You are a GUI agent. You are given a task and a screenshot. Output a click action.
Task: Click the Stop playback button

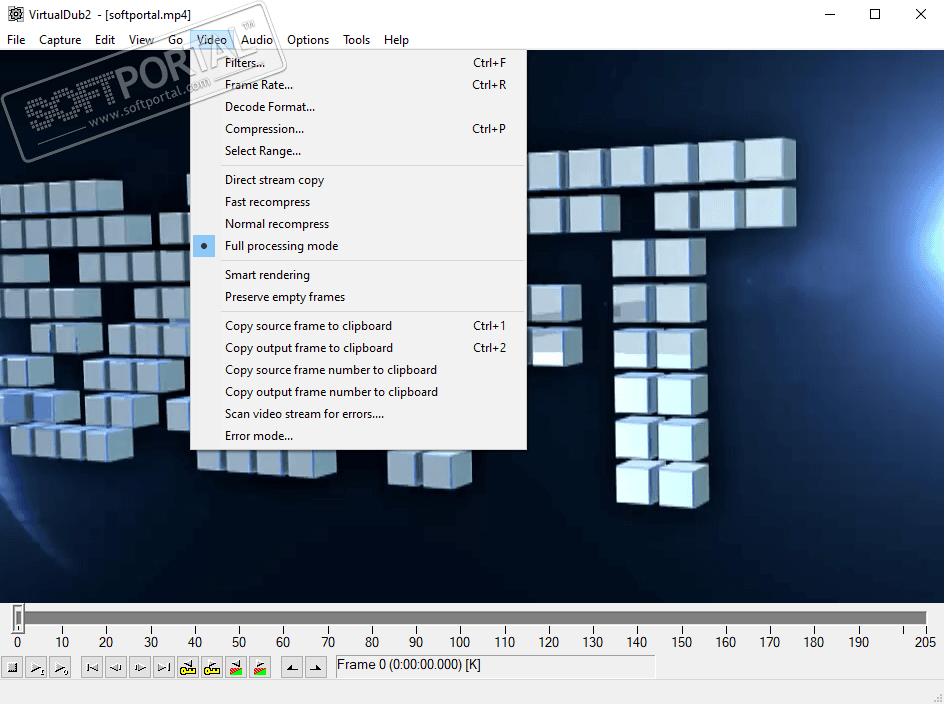coord(12,667)
